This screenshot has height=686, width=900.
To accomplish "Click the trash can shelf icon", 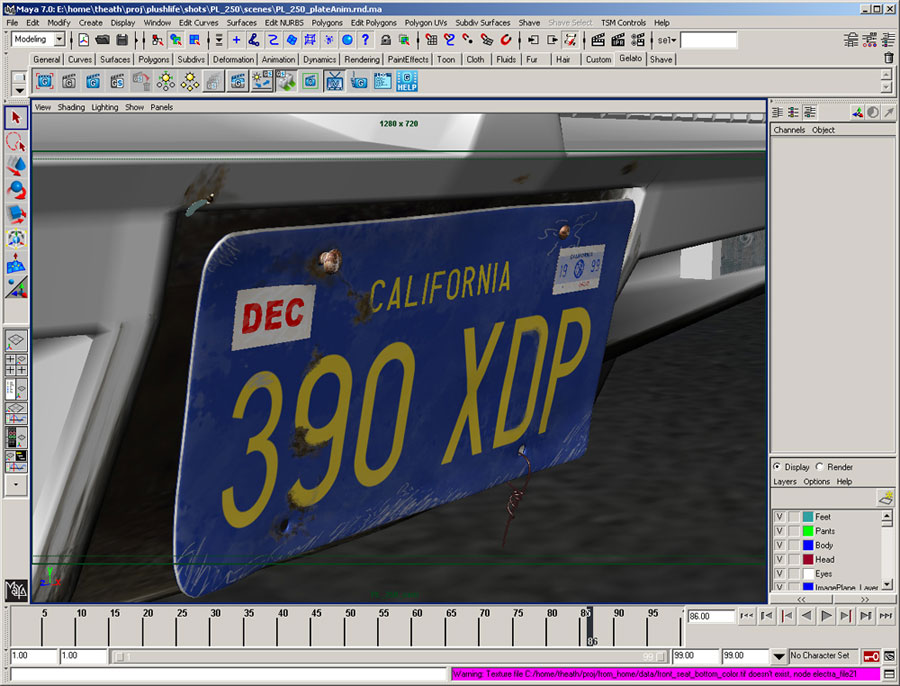I will pos(889,58).
